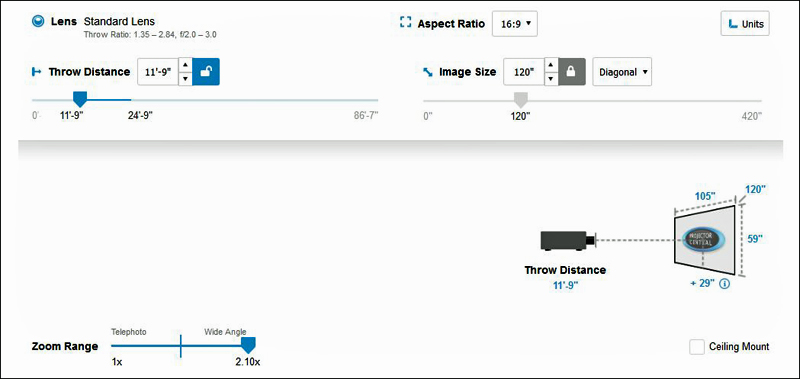
Task: Click the blue Lens icon
Action: (x=38, y=21)
